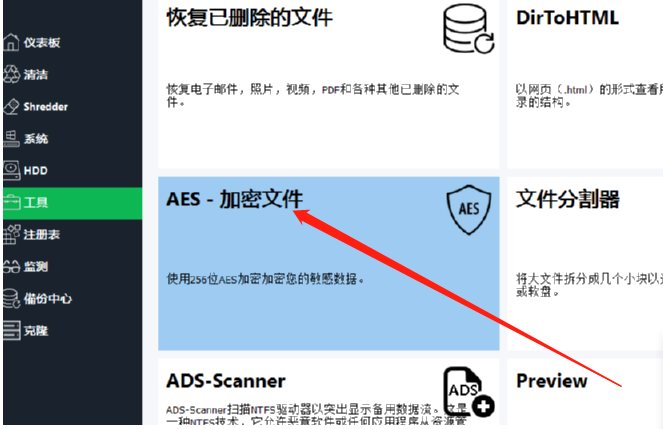Open the AES - 加密文件 tool tile

329,264
